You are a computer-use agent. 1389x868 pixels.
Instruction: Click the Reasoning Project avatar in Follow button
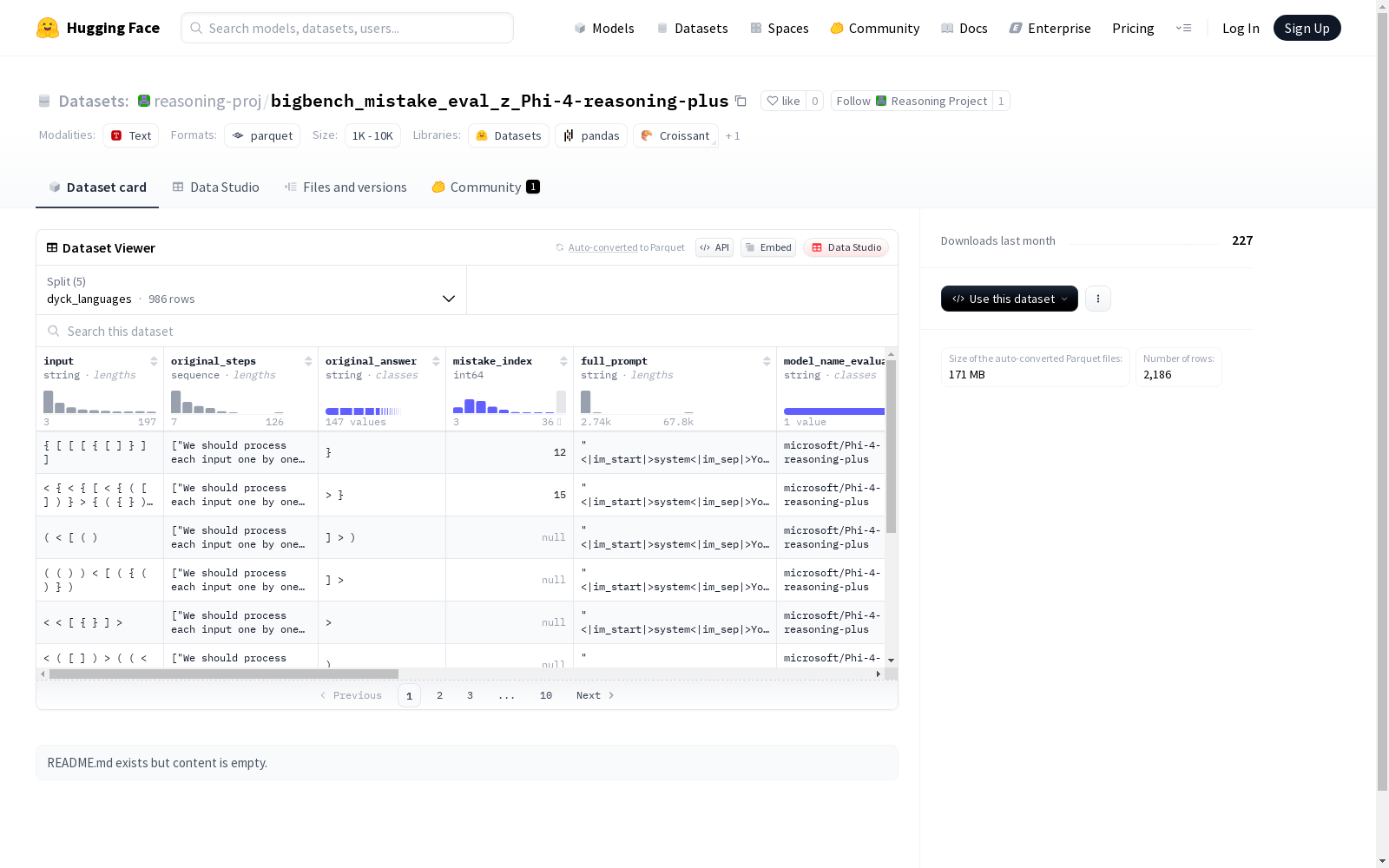(881, 101)
